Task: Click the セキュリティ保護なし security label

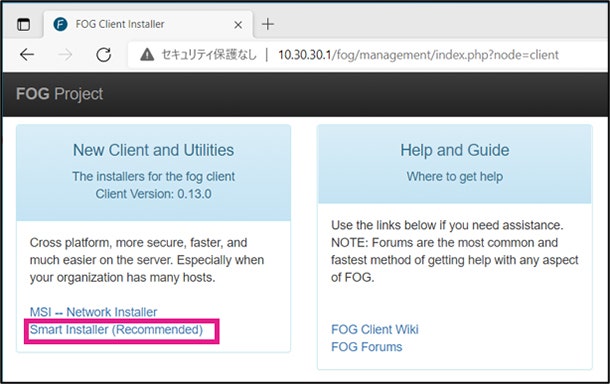Action: coord(209,55)
